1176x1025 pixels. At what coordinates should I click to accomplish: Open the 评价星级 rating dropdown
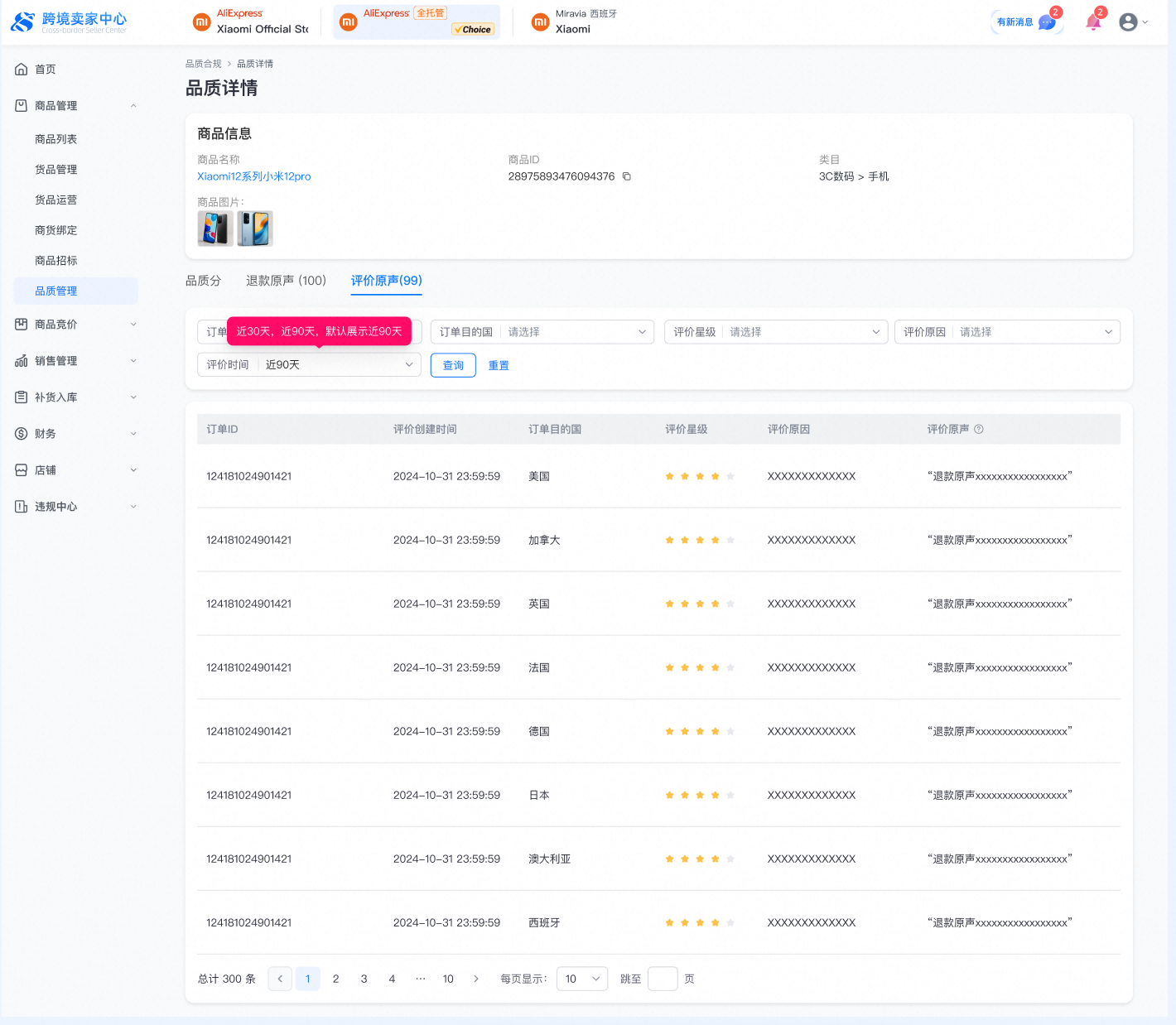(x=776, y=332)
